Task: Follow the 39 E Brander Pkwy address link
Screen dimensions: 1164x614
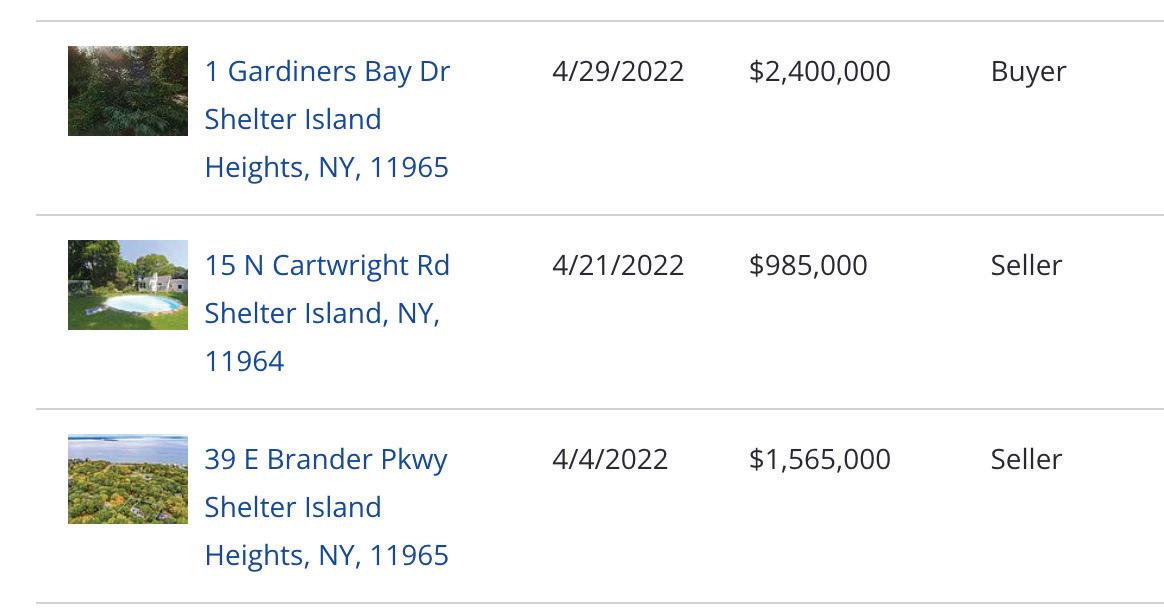Action: 327,507
